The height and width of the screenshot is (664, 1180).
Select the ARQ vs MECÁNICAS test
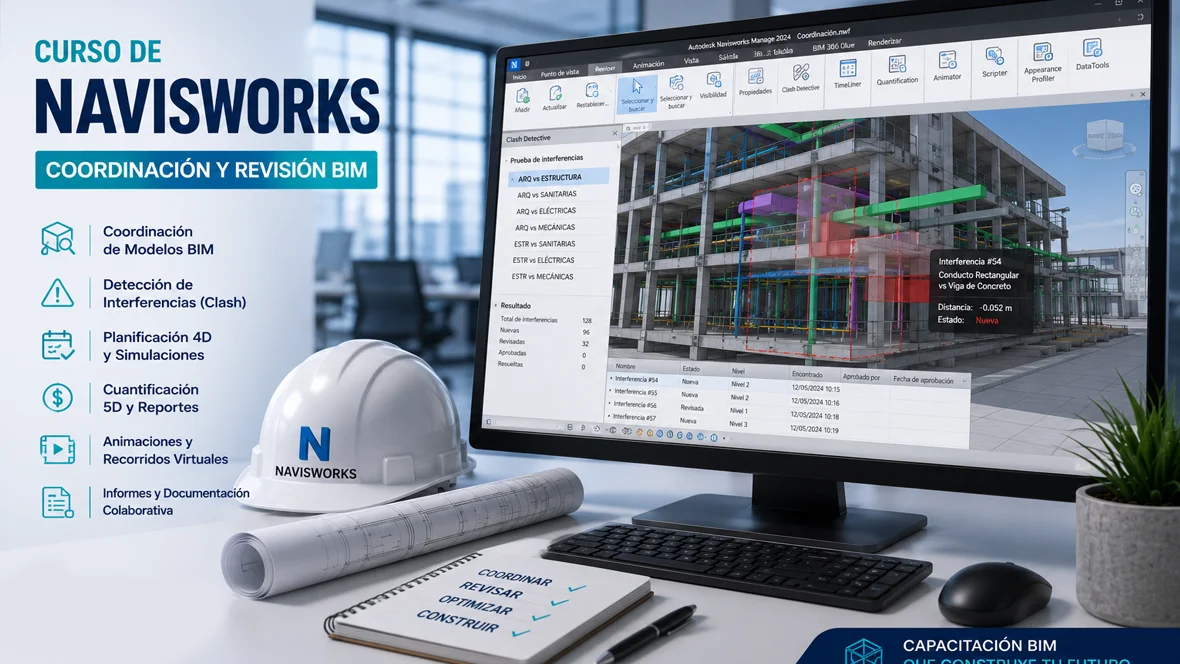pos(545,227)
